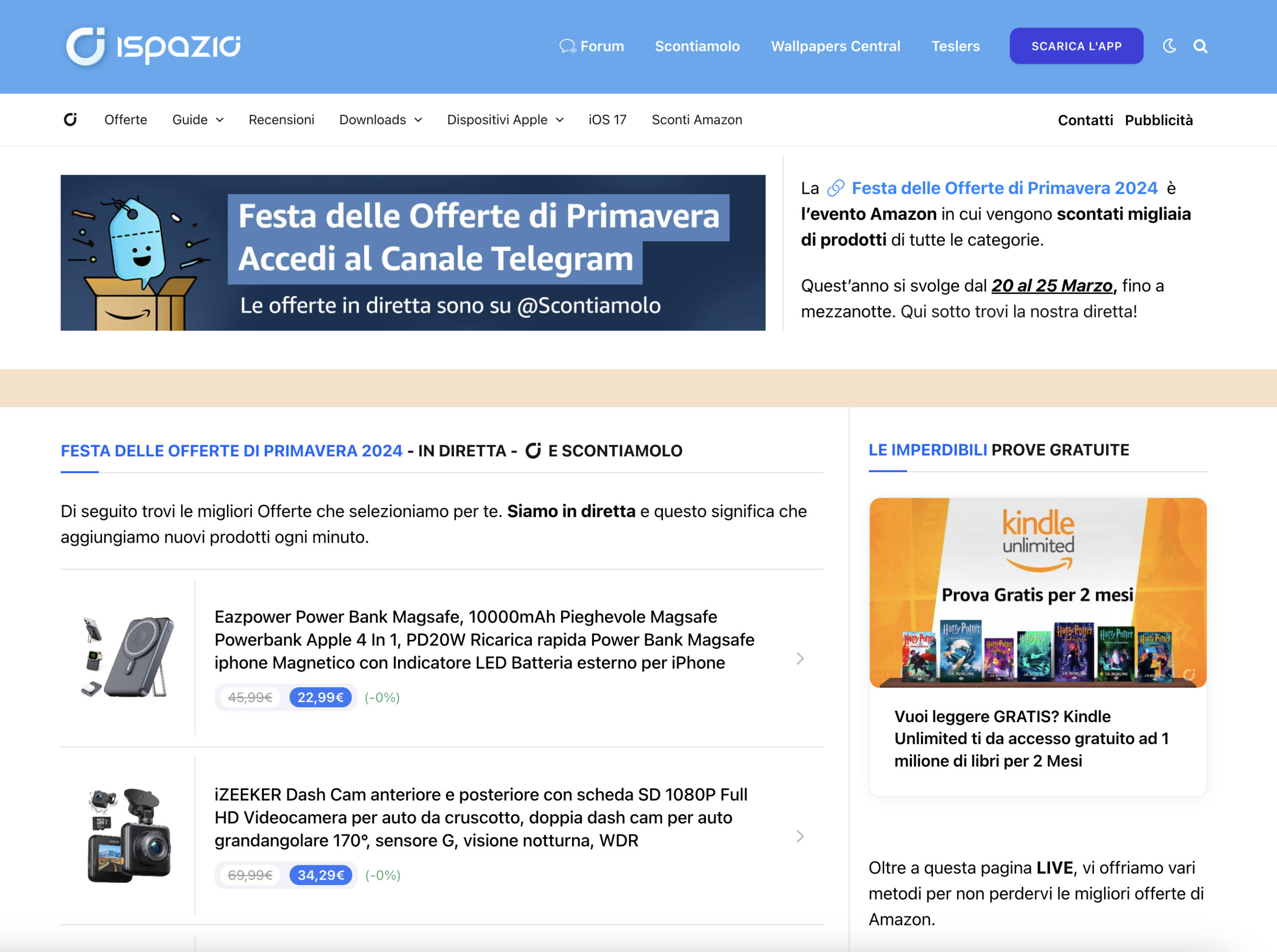The image size is (1277, 952).
Task: Open Vuoi leggere GRATIS Kindle Unlimited article
Action: 1032,738
